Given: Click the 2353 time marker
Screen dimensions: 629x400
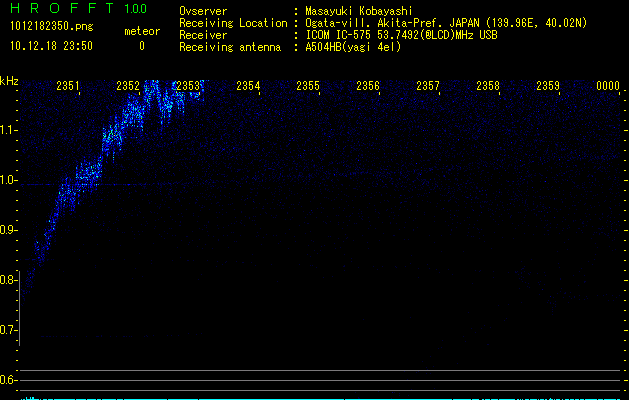Looking at the screenshot, I should 188,86.
